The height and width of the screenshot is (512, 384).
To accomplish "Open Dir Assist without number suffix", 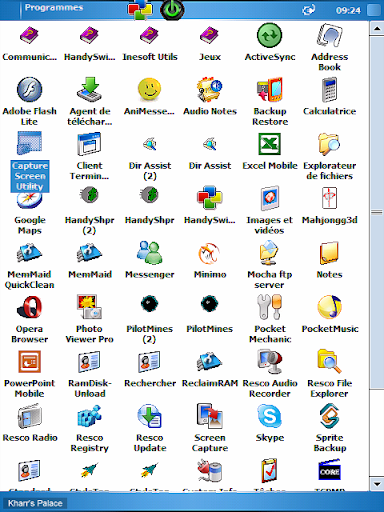I will coord(209,144).
